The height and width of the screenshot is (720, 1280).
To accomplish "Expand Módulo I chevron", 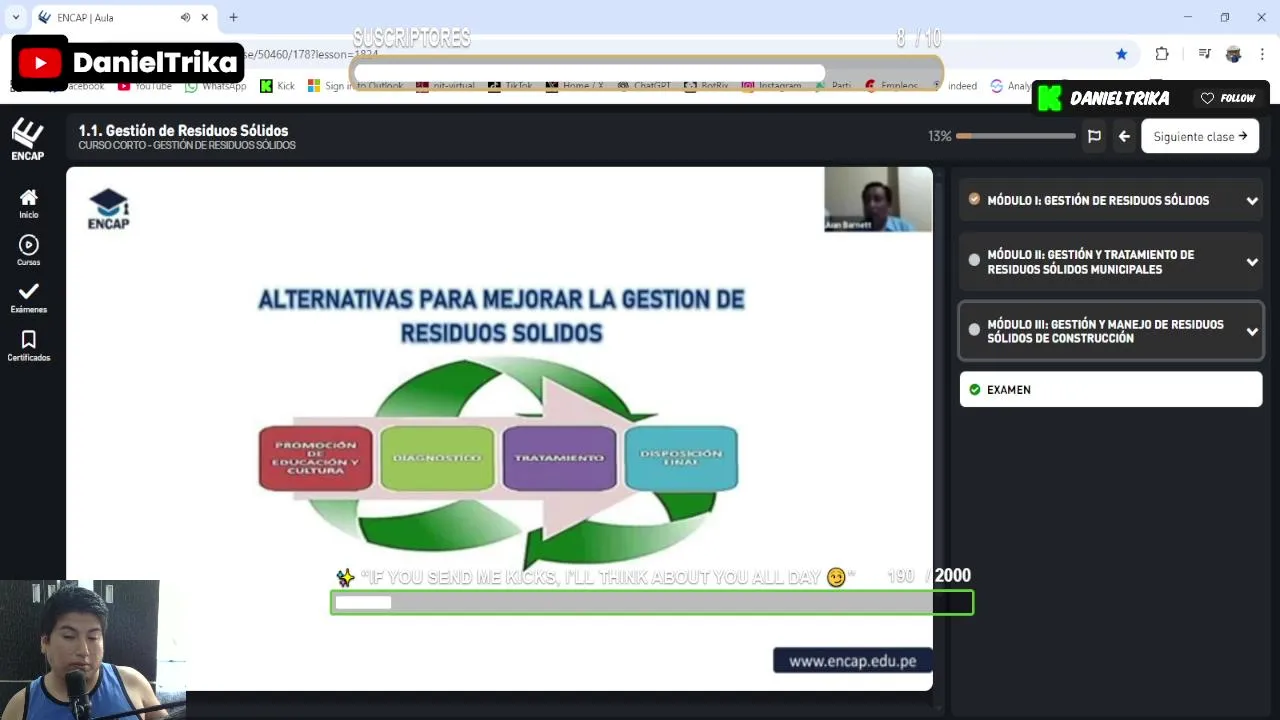I will point(1252,201).
